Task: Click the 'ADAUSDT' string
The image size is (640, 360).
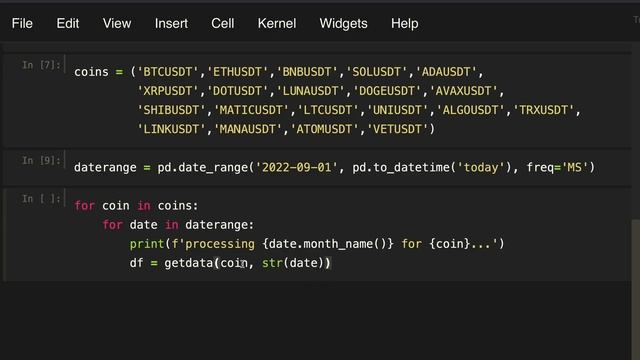Action: (x=446, y=72)
